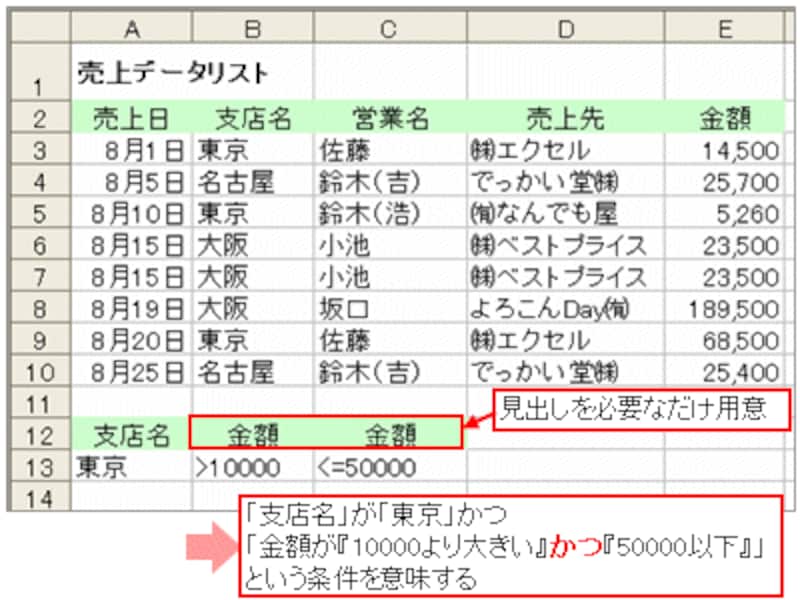Click 鈴木(吉) cell in row 4

[x=390, y=181]
